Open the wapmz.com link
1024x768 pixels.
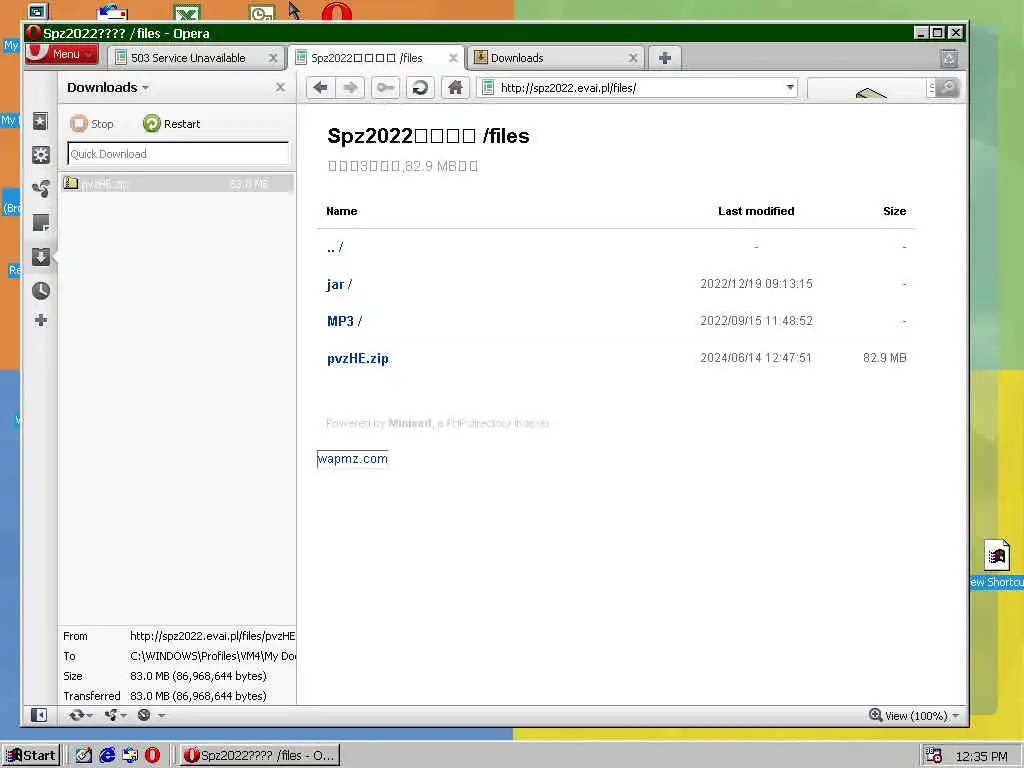353,459
